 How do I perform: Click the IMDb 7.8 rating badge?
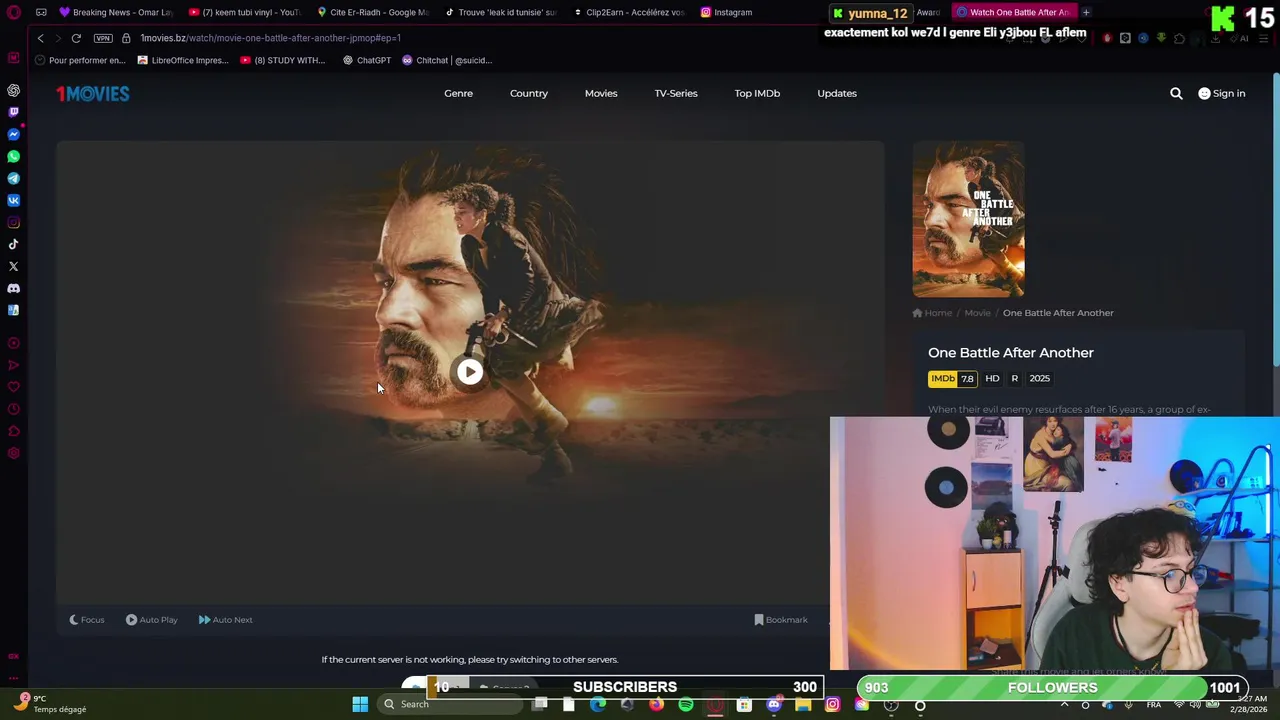click(953, 378)
